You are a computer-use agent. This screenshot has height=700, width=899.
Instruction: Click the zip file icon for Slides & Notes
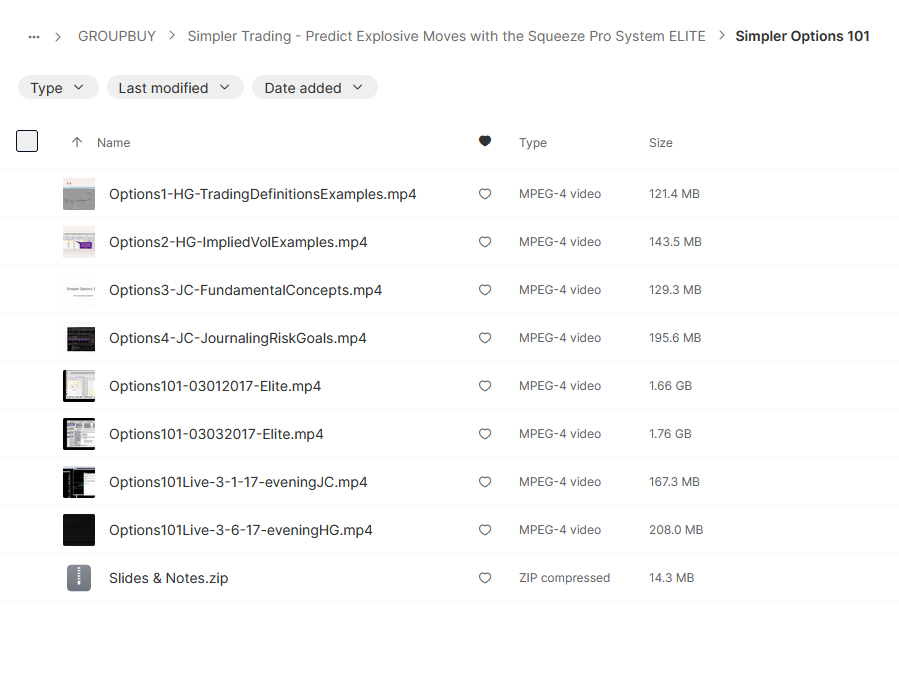tap(79, 578)
